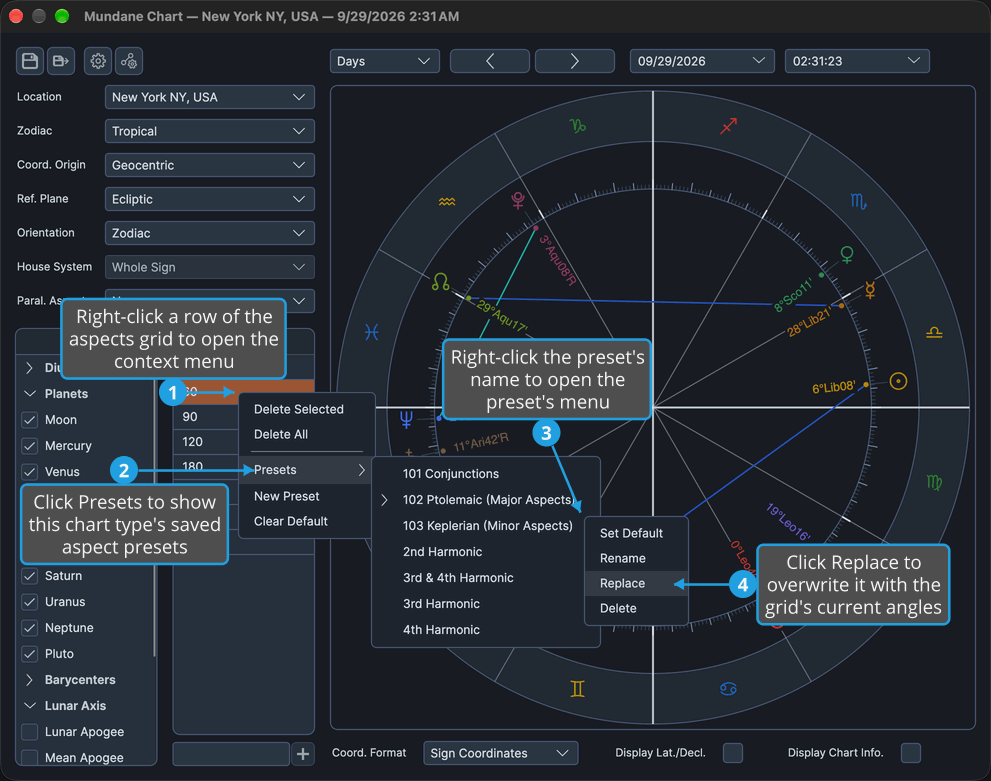The width and height of the screenshot is (991, 781).
Task: Open the Zodiac Tropical dropdown
Action: pos(209,131)
